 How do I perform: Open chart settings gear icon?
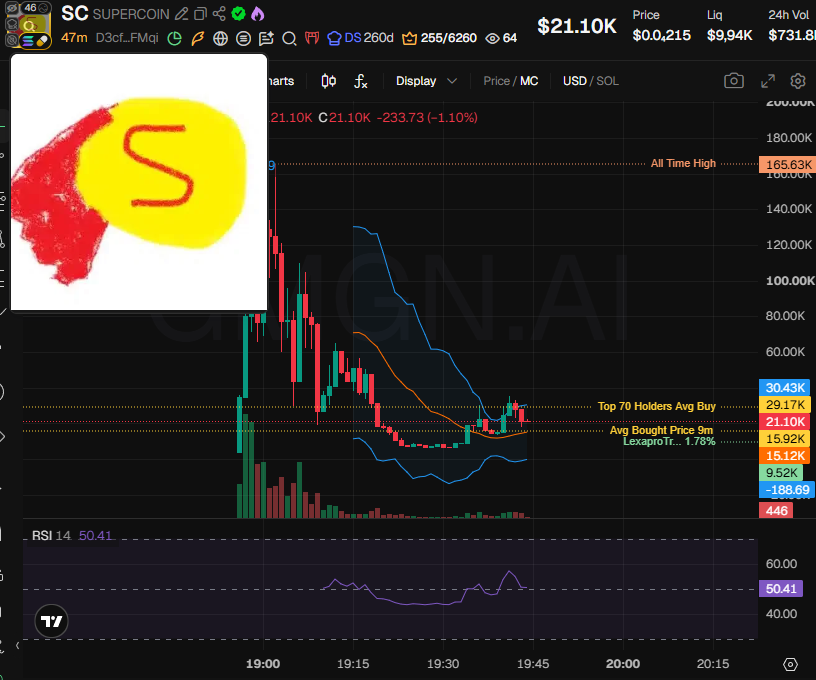click(798, 81)
